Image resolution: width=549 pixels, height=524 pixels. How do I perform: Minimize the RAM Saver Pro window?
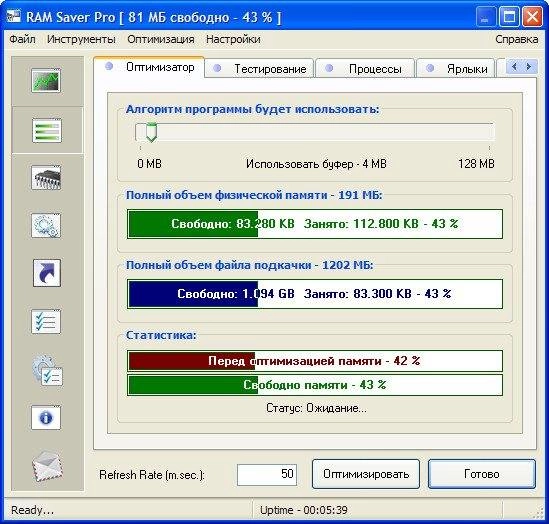[x=485, y=17]
